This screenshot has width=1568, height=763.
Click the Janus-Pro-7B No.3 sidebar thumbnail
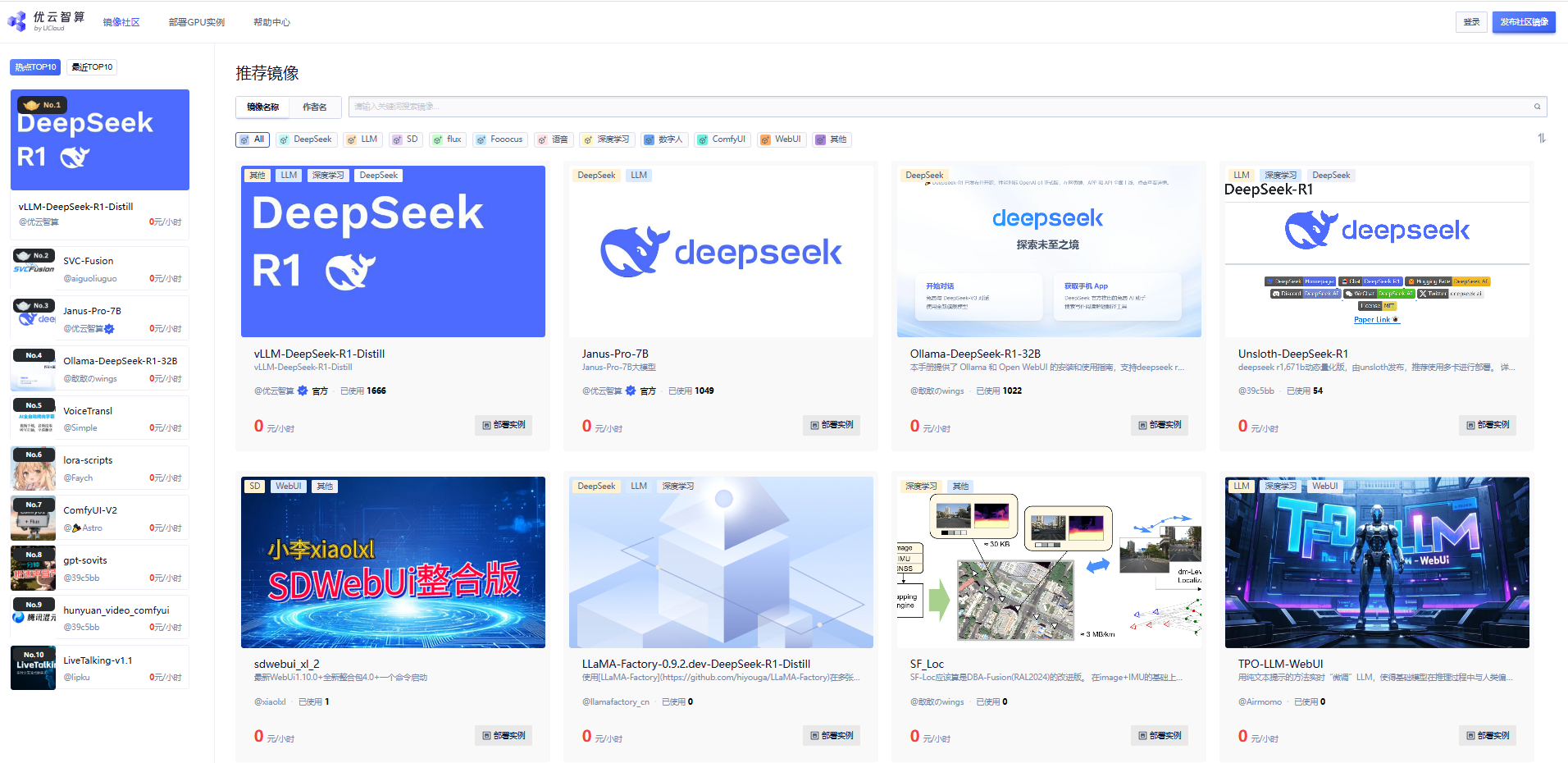pyautogui.click(x=34, y=318)
